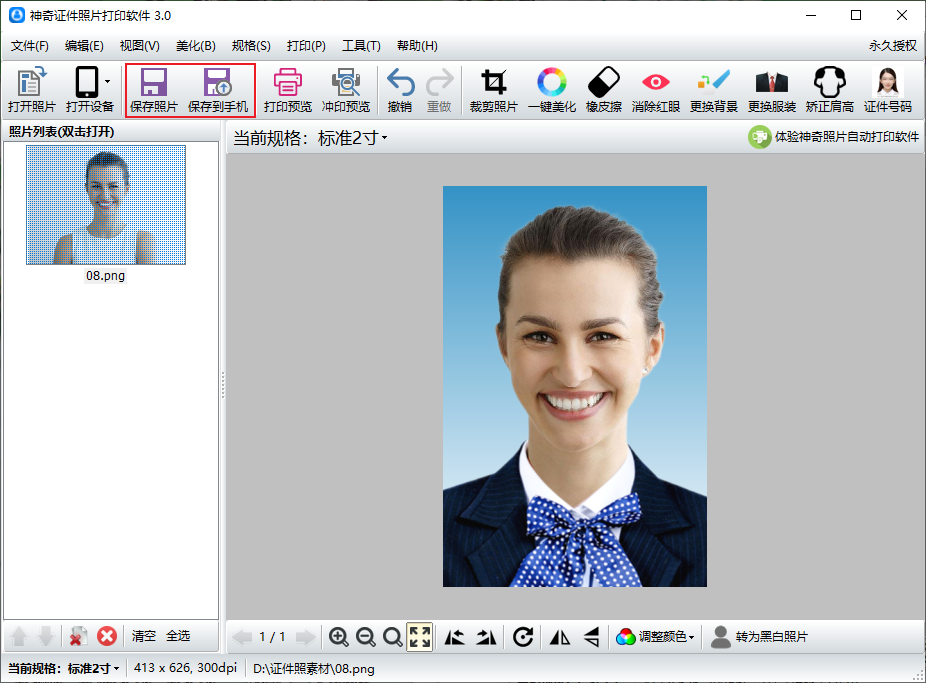Image resolution: width=926 pixels, height=683 pixels.
Task: Move photo up with up arrow
Action: [x=19, y=636]
